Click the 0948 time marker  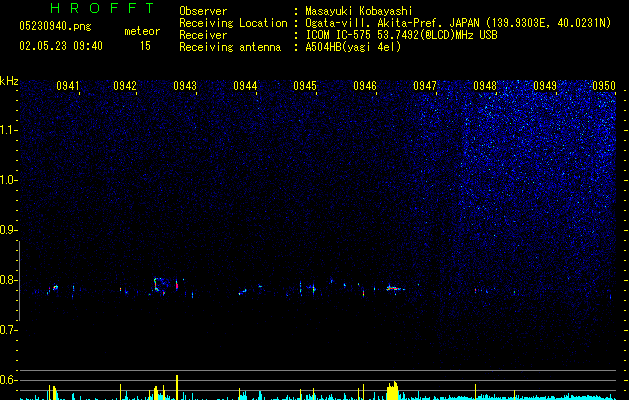485,86
